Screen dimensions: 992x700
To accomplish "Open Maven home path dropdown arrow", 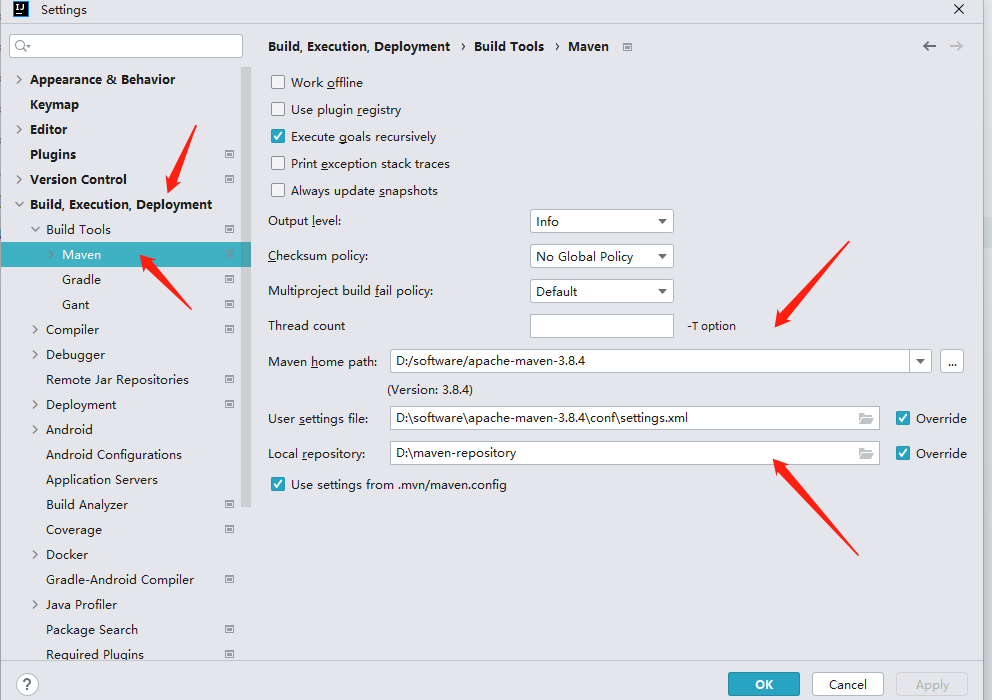I will 921,361.
